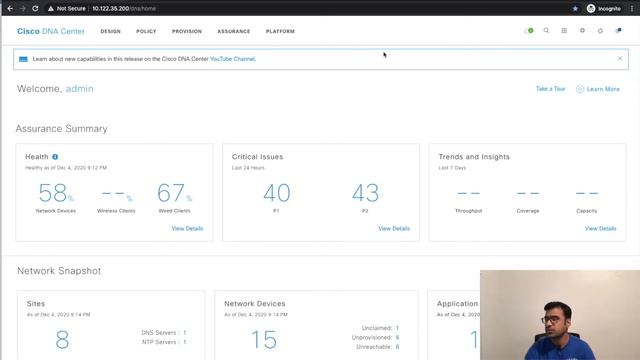Click the Network Devices count 15

pos(264,340)
